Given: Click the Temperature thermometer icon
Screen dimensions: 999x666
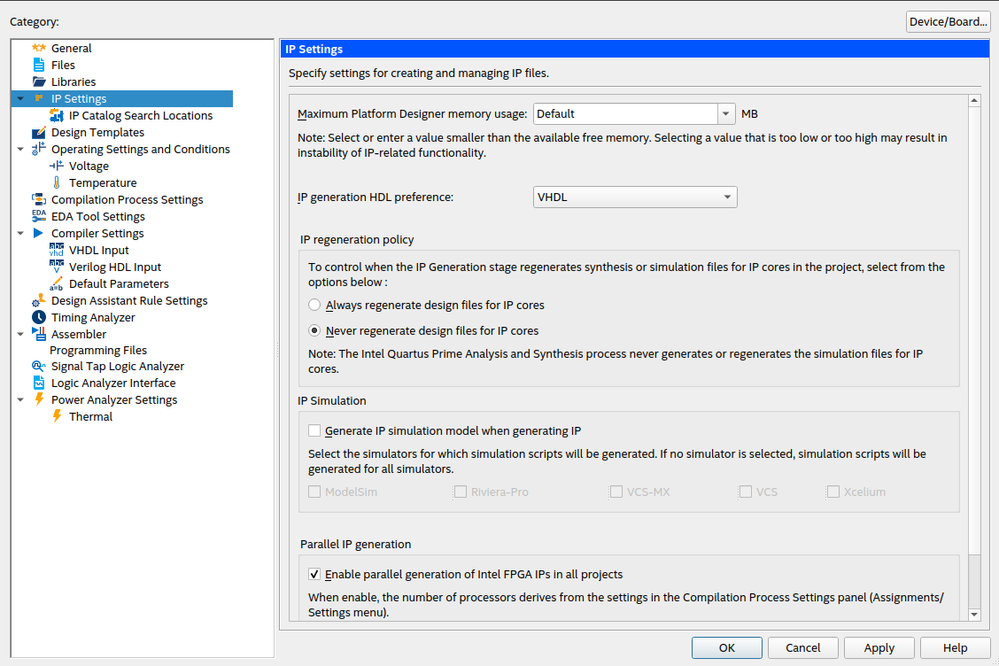Looking at the screenshot, I should click(57, 183).
